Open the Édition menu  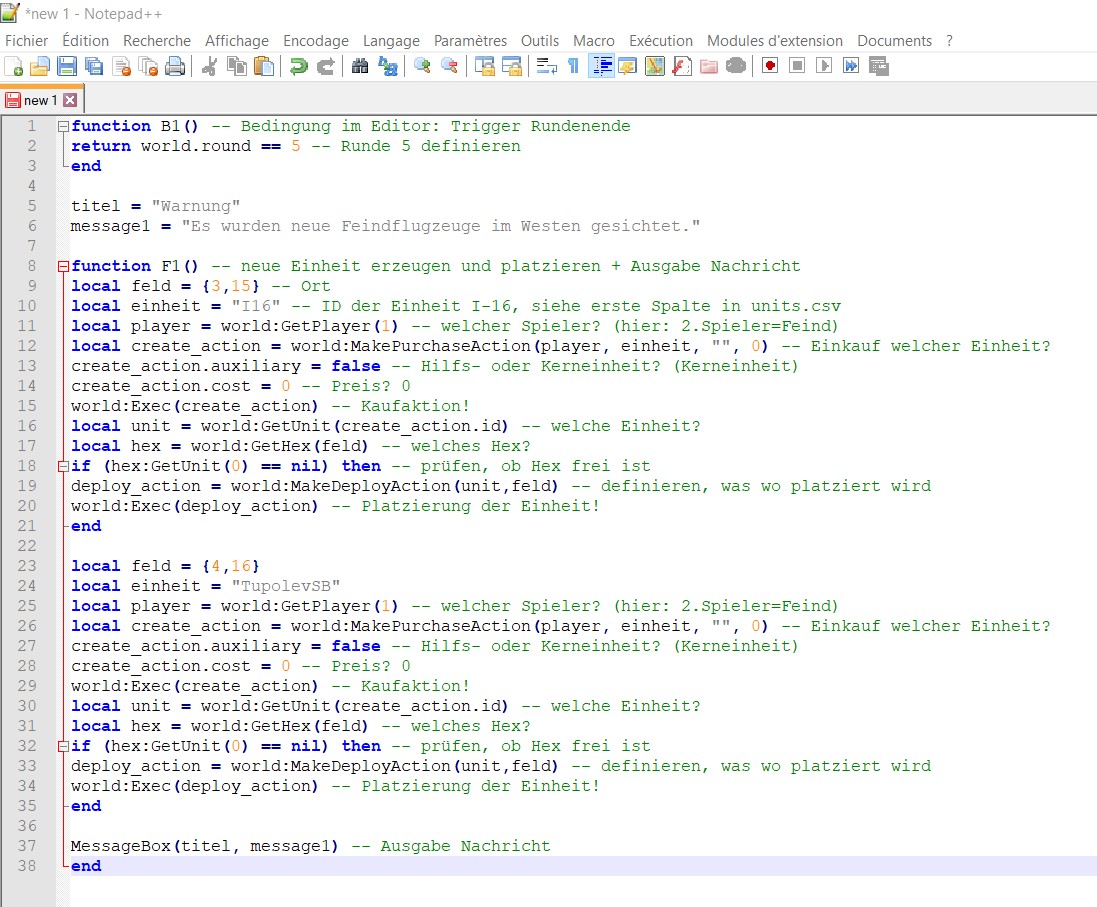pyautogui.click(x=85, y=41)
